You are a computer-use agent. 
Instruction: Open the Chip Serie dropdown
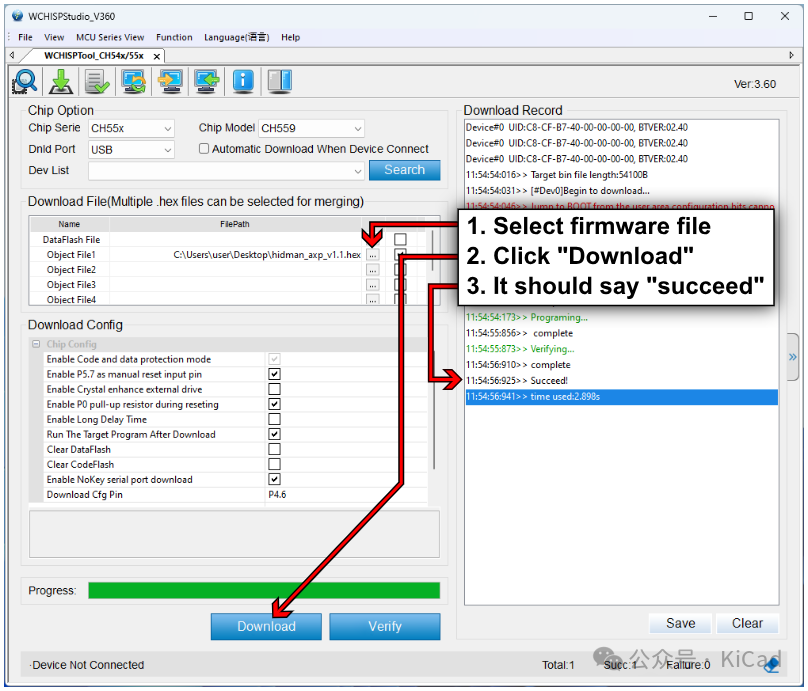[x=131, y=128]
